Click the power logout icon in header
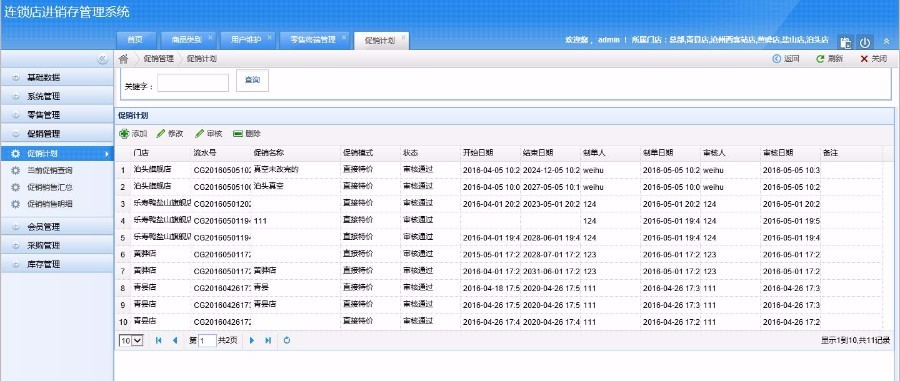The image size is (900, 381). (x=865, y=42)
